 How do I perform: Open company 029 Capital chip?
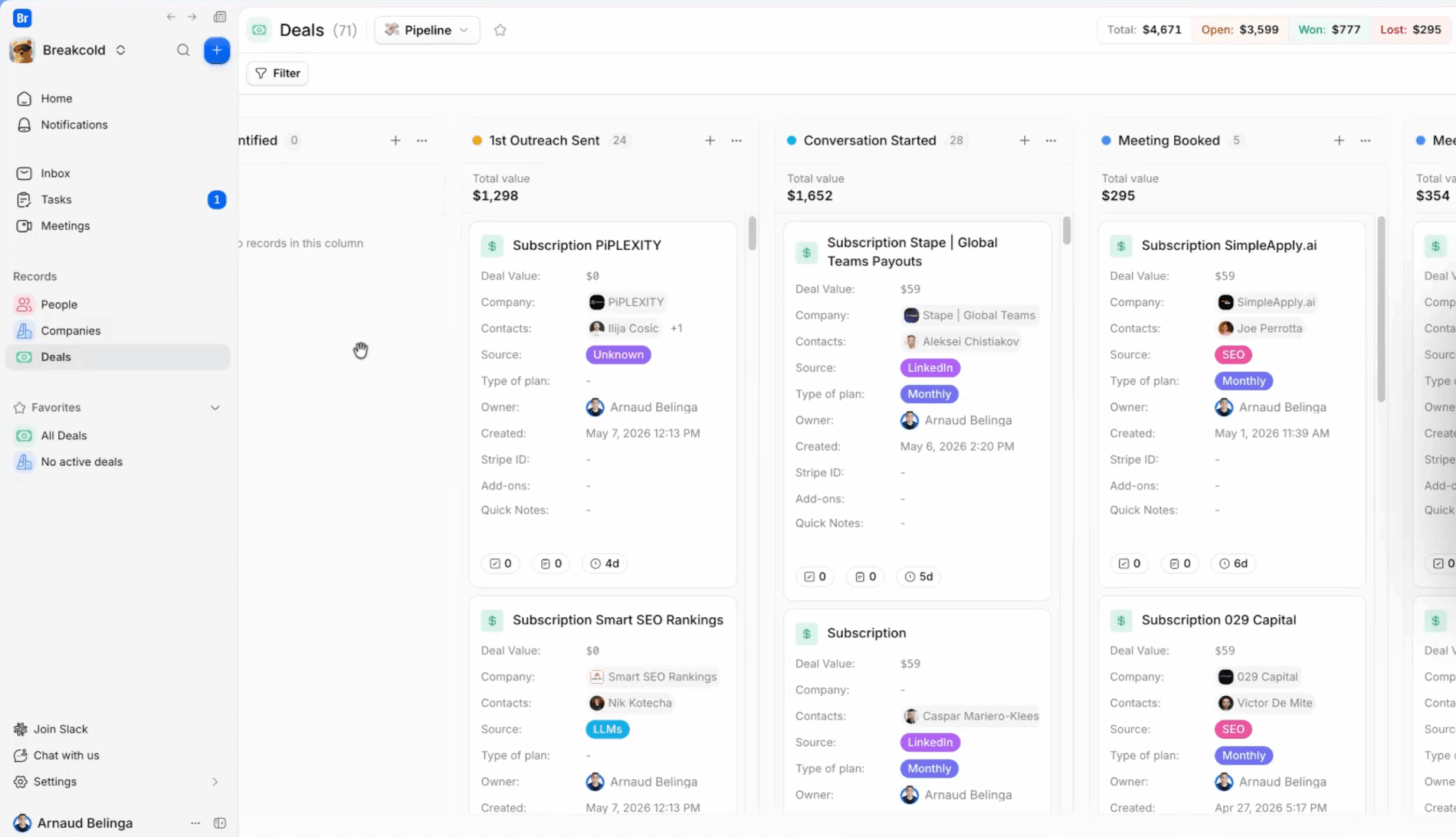coord(1258,677)
